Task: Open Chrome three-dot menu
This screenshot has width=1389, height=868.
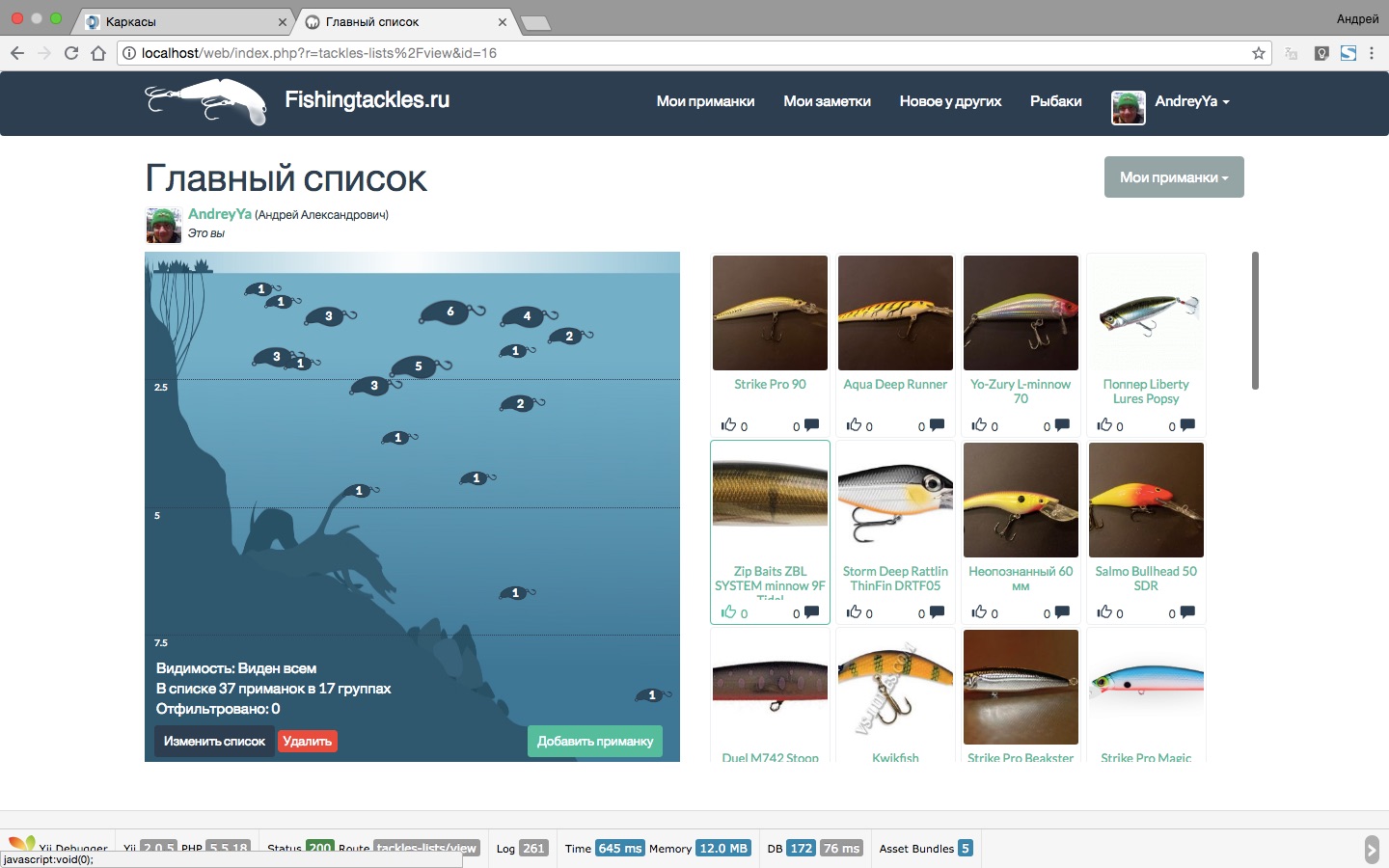Action: click(1372, 53)
